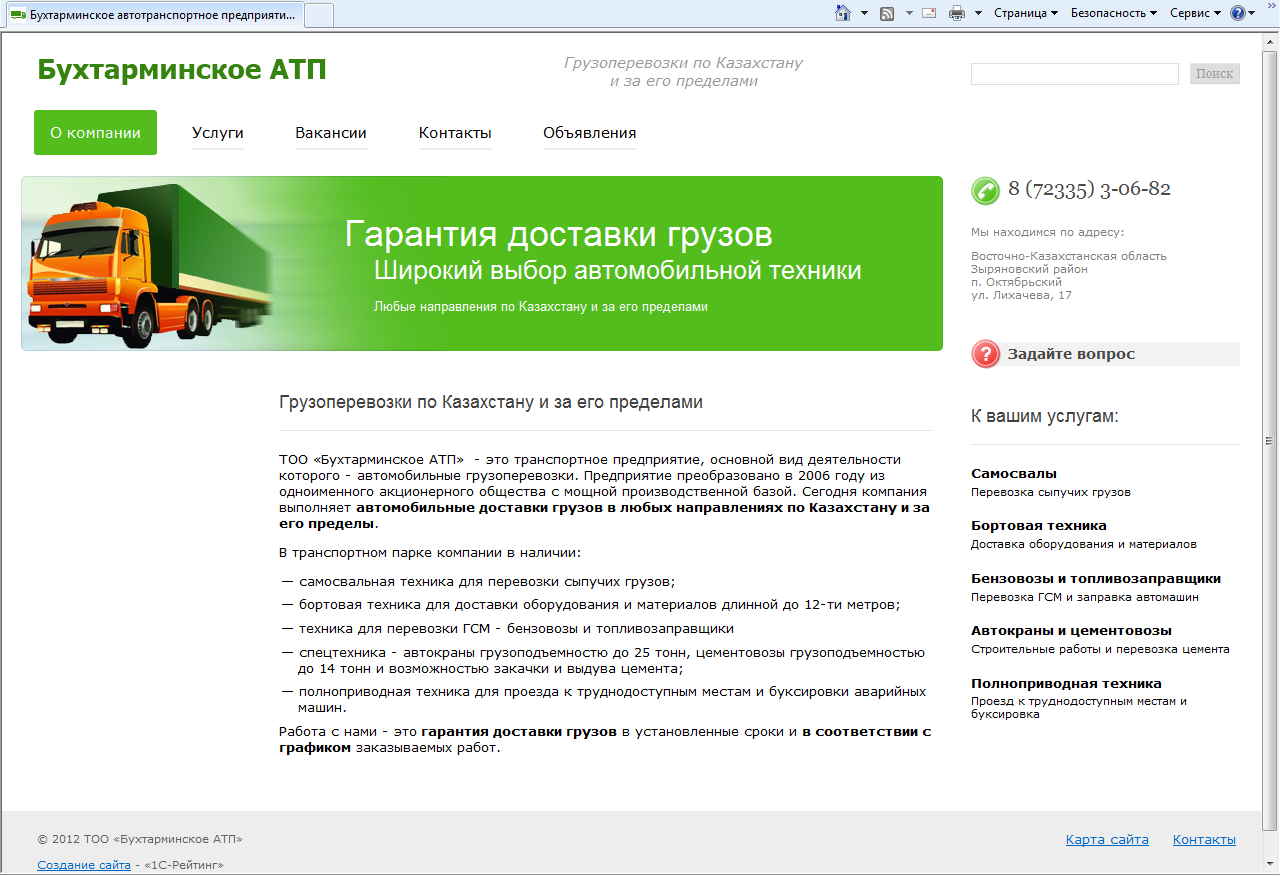This screenshot has height=876, width=1280.
Task: Follow the Карта сайта footer link
Action: tap(1107, 840)
